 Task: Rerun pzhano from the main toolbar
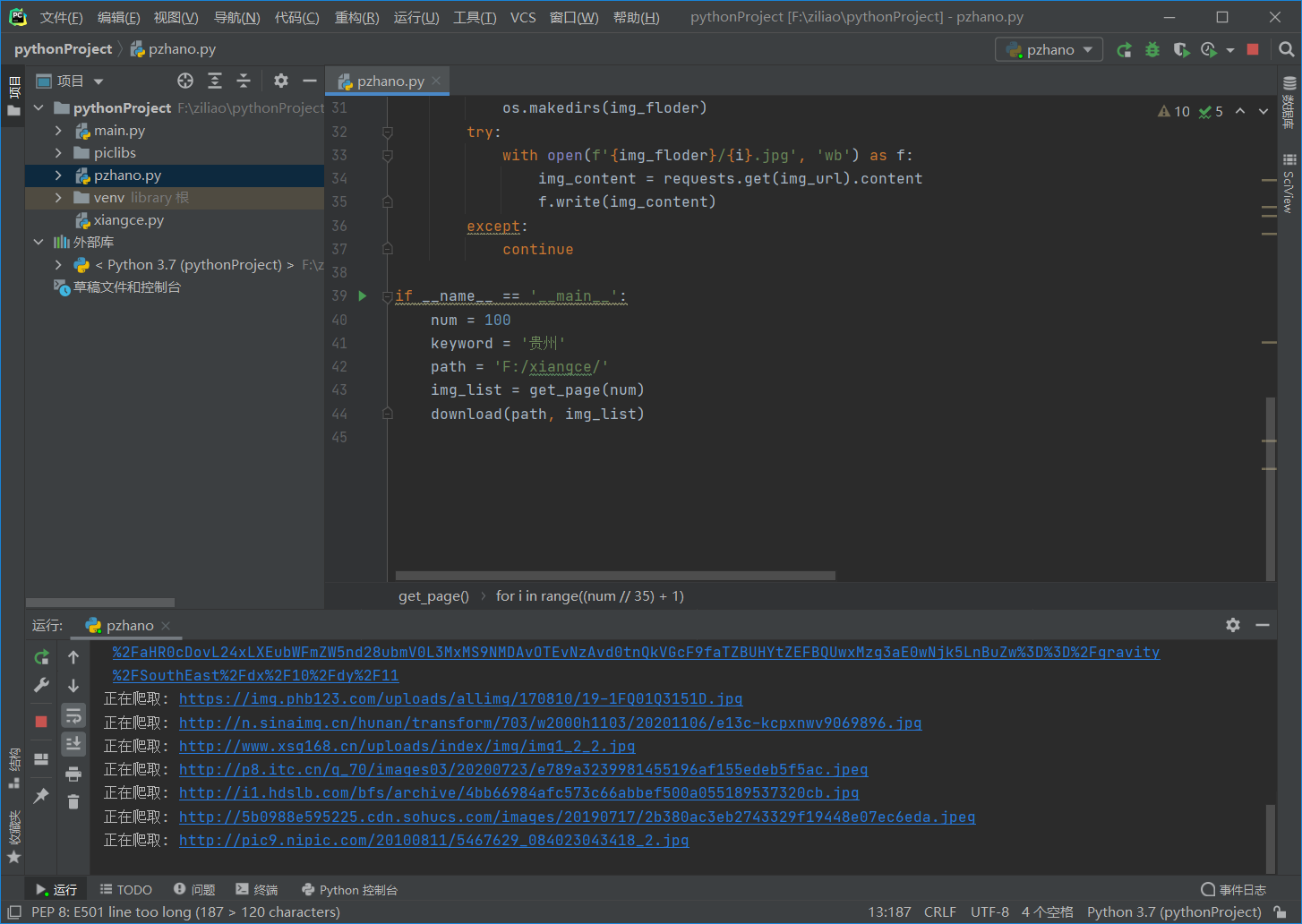1124,50
